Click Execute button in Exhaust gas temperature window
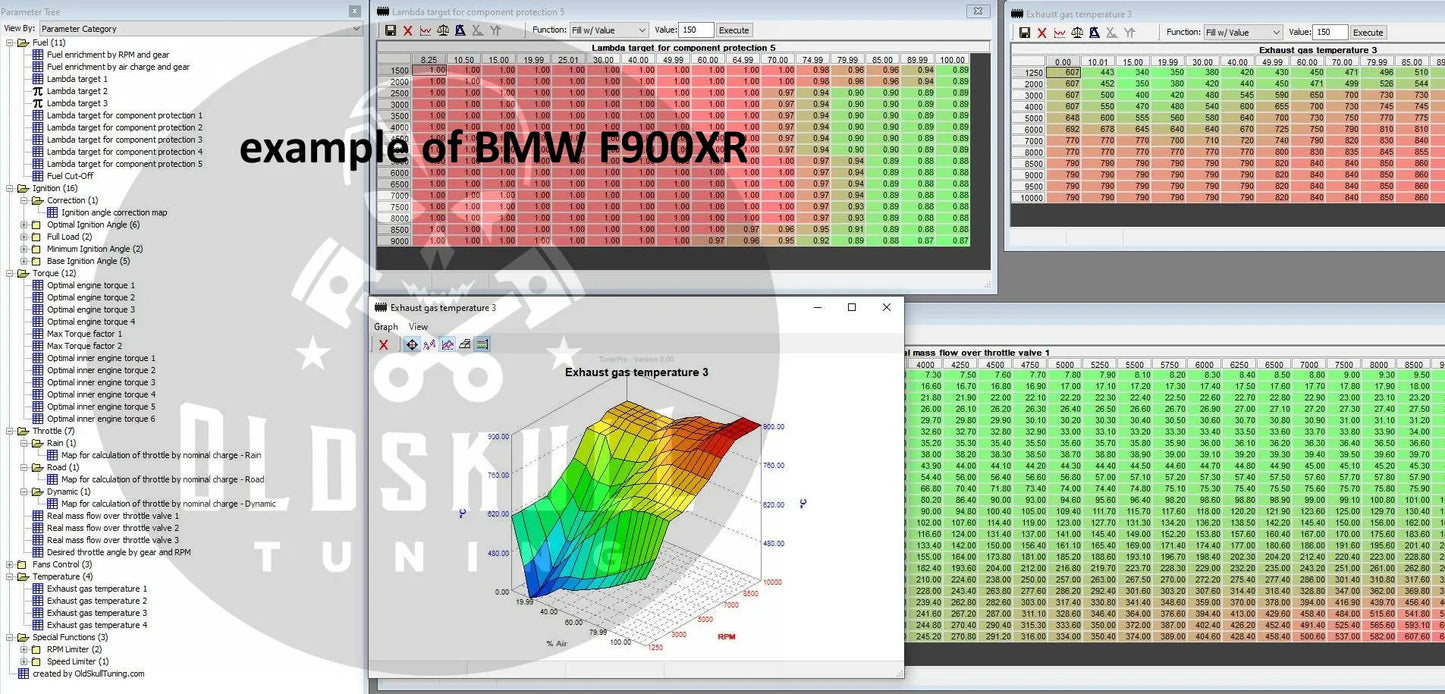This screenshot has height=694, width=1445. pos(1367,33)
